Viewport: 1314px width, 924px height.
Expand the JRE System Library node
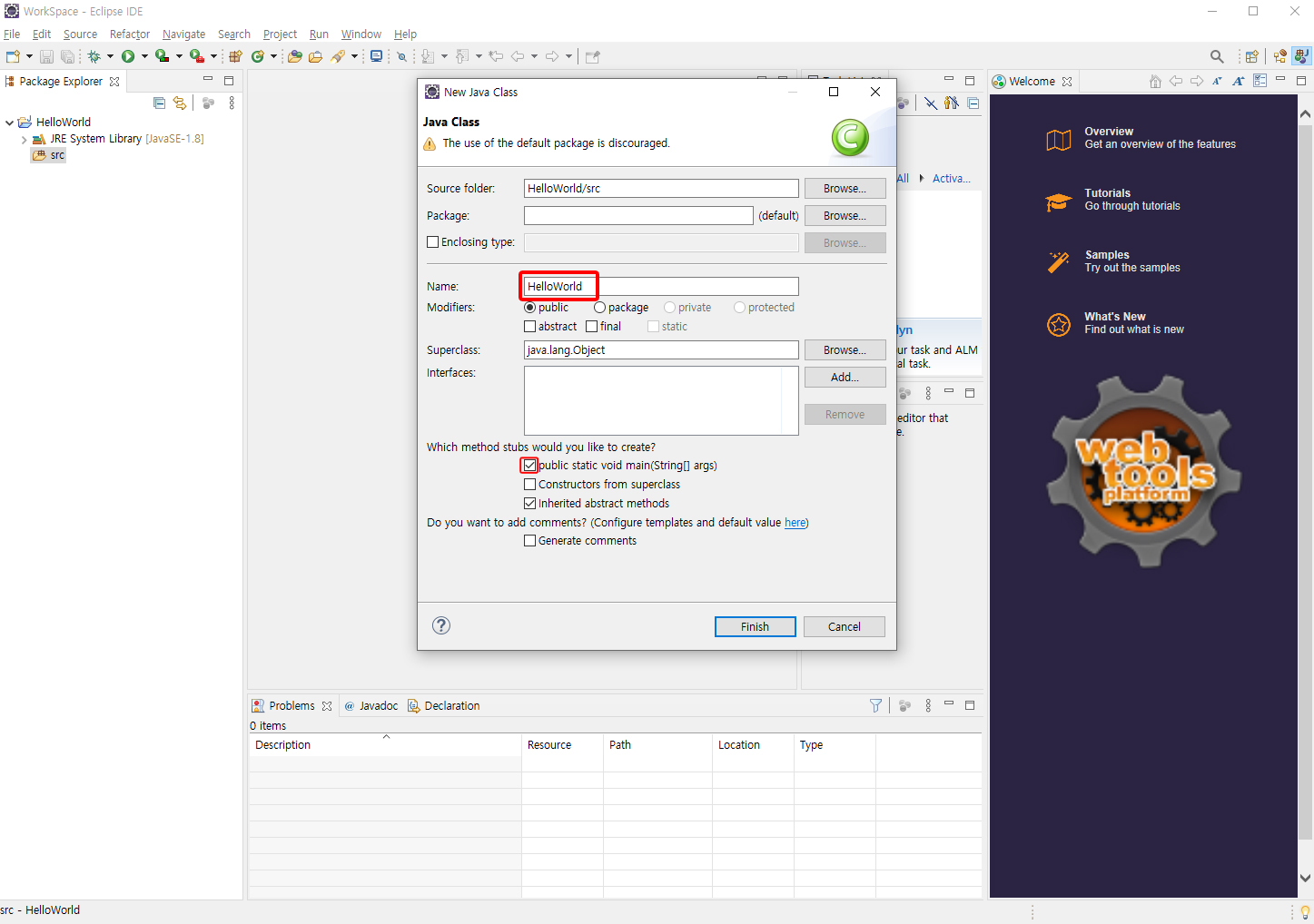pyautogui.click(x=24, y=140)
